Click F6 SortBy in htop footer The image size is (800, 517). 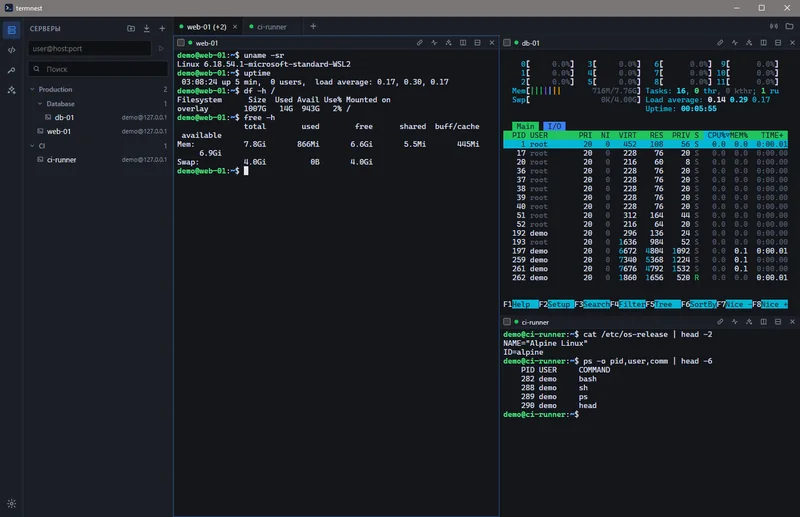tap(698, 305)
